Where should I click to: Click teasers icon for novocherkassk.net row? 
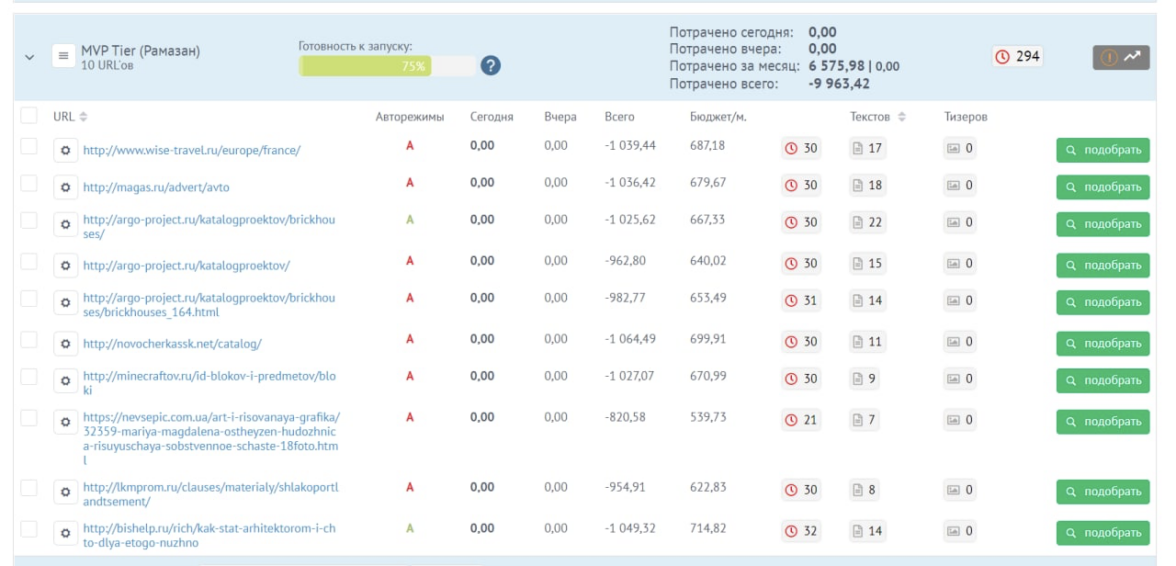[x=960, y=342]
